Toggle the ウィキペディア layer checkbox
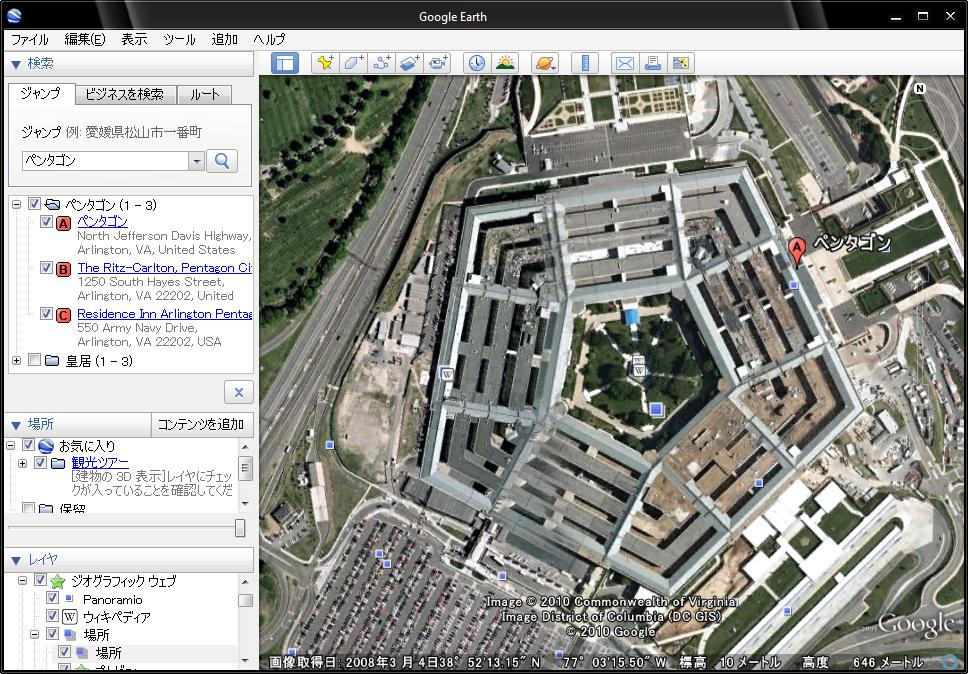 52,615
